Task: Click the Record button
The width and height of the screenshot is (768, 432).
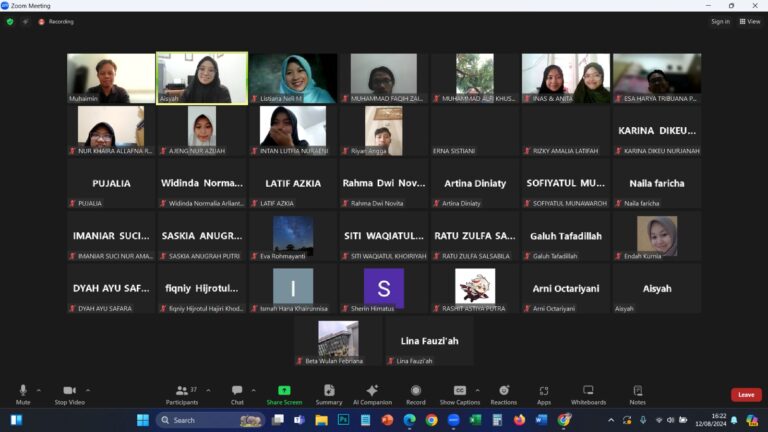Action: point(415,394)
